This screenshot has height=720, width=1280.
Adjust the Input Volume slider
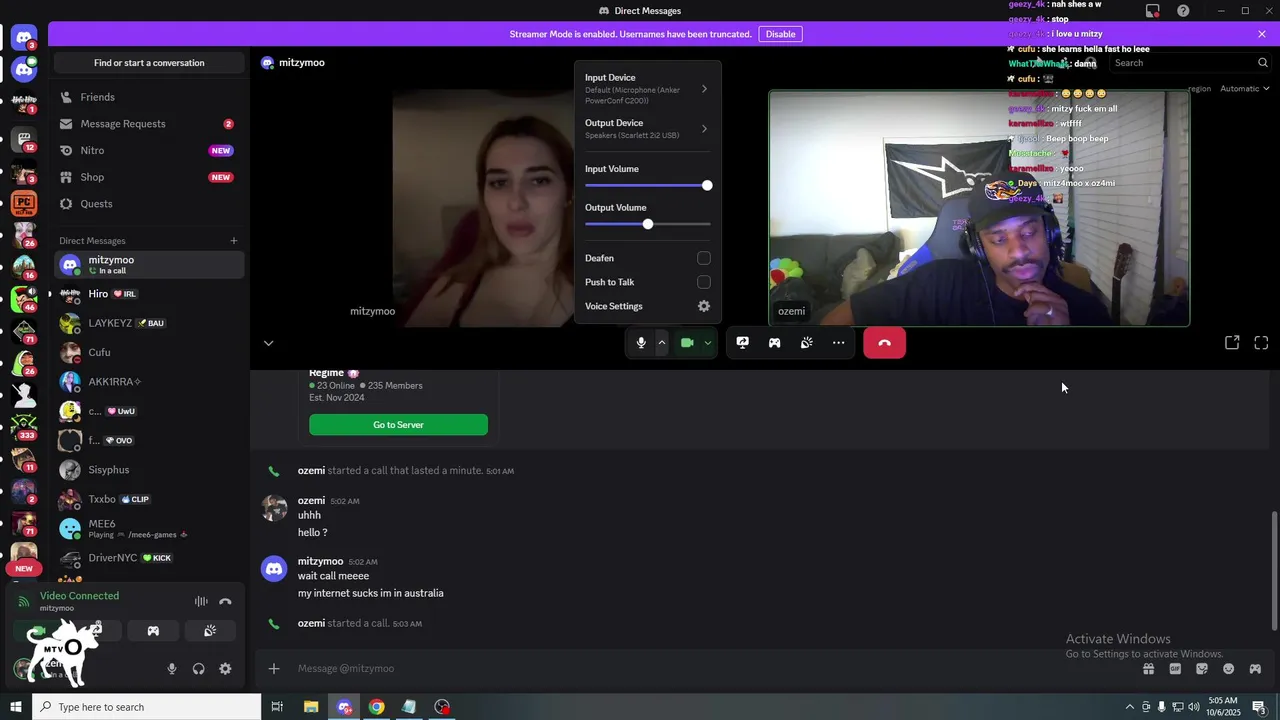click(x=647, y=186)
